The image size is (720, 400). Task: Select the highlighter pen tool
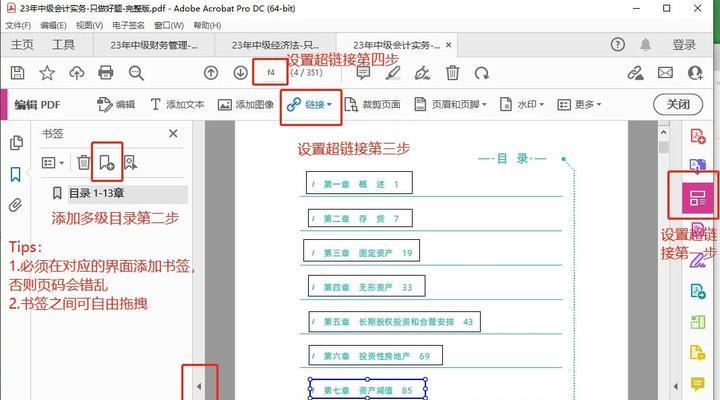tap(393, 73)
